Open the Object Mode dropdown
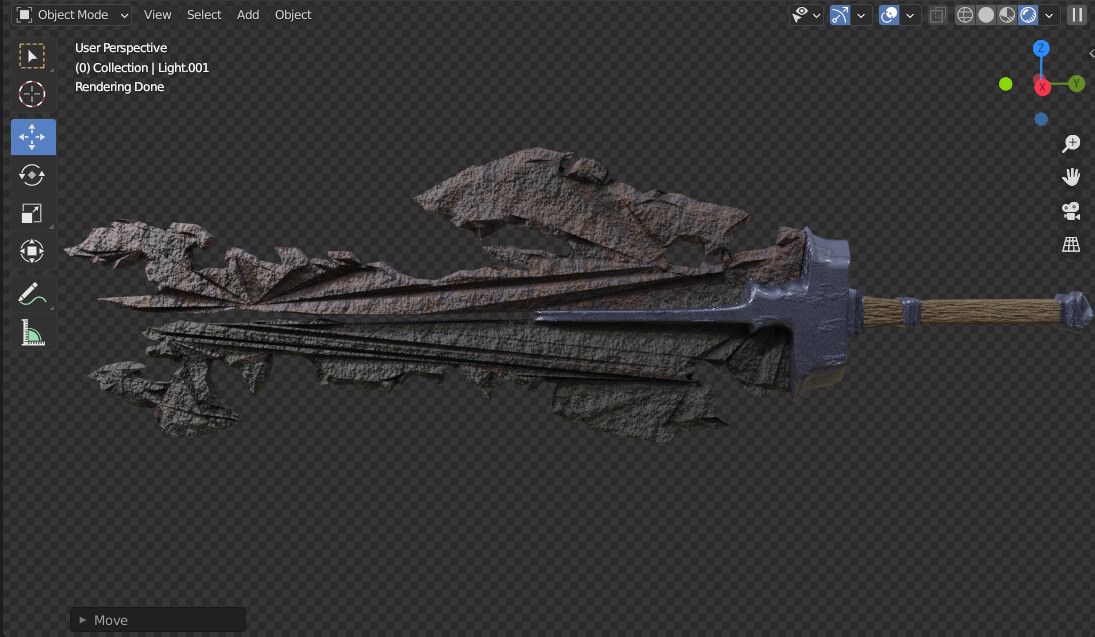Viewport: 1095px width, 637px height. [70, 14]
